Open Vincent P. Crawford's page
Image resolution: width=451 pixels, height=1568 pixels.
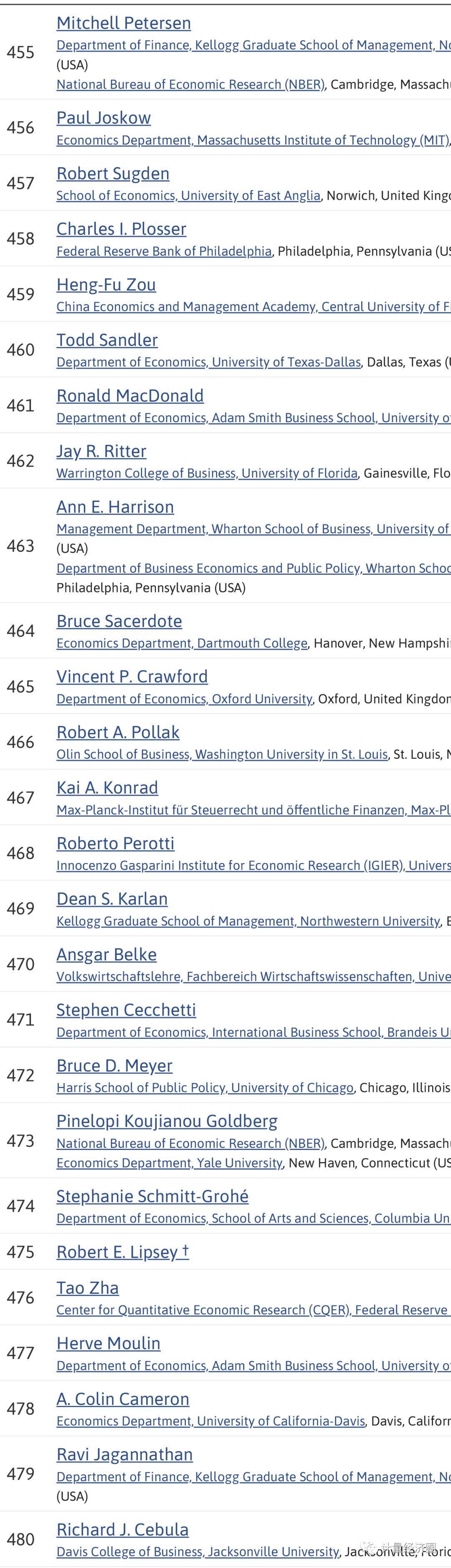click(132, 677)
